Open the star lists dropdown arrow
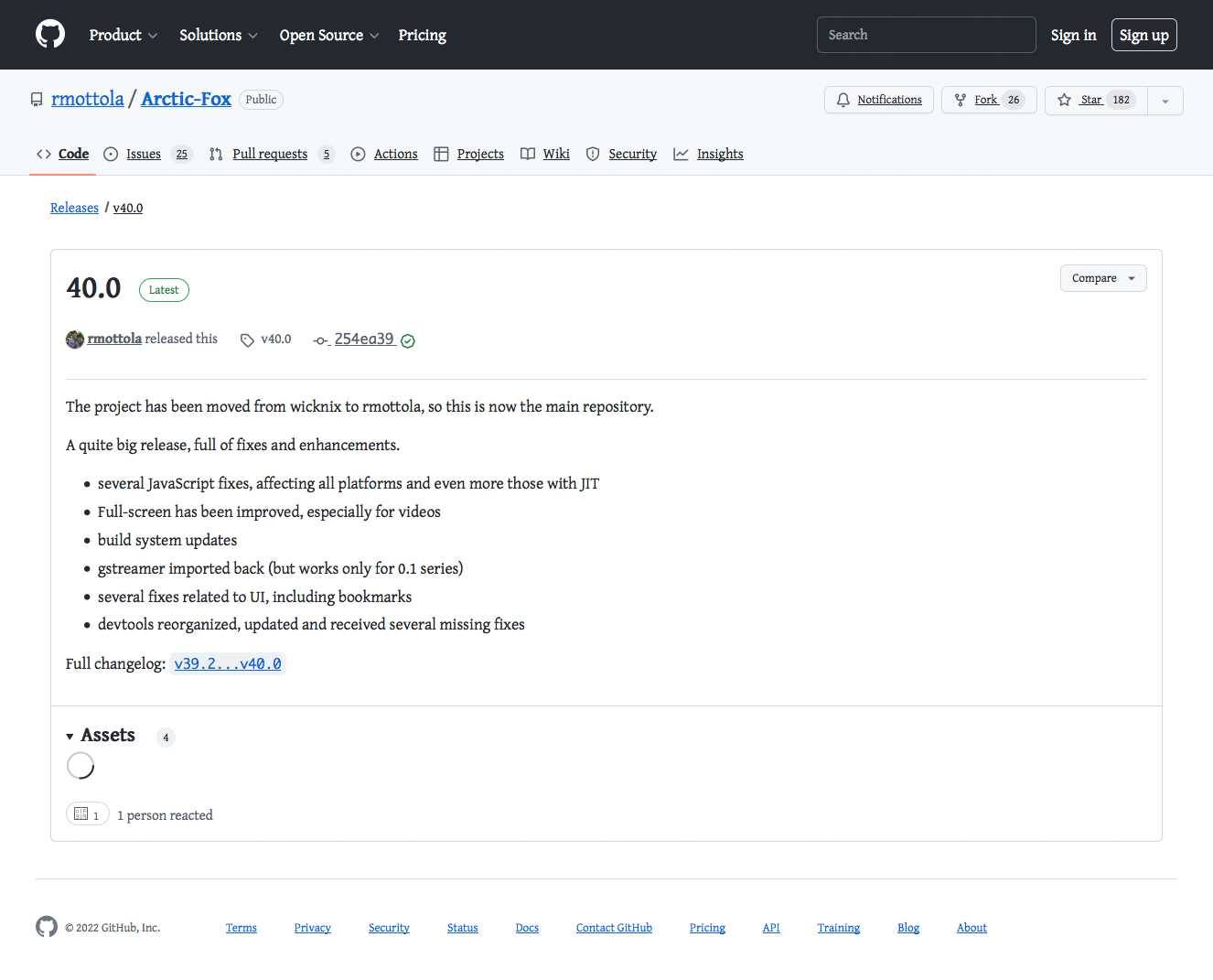Image resolution: width=1213 pixels, height=980 pixels. 1165,101
